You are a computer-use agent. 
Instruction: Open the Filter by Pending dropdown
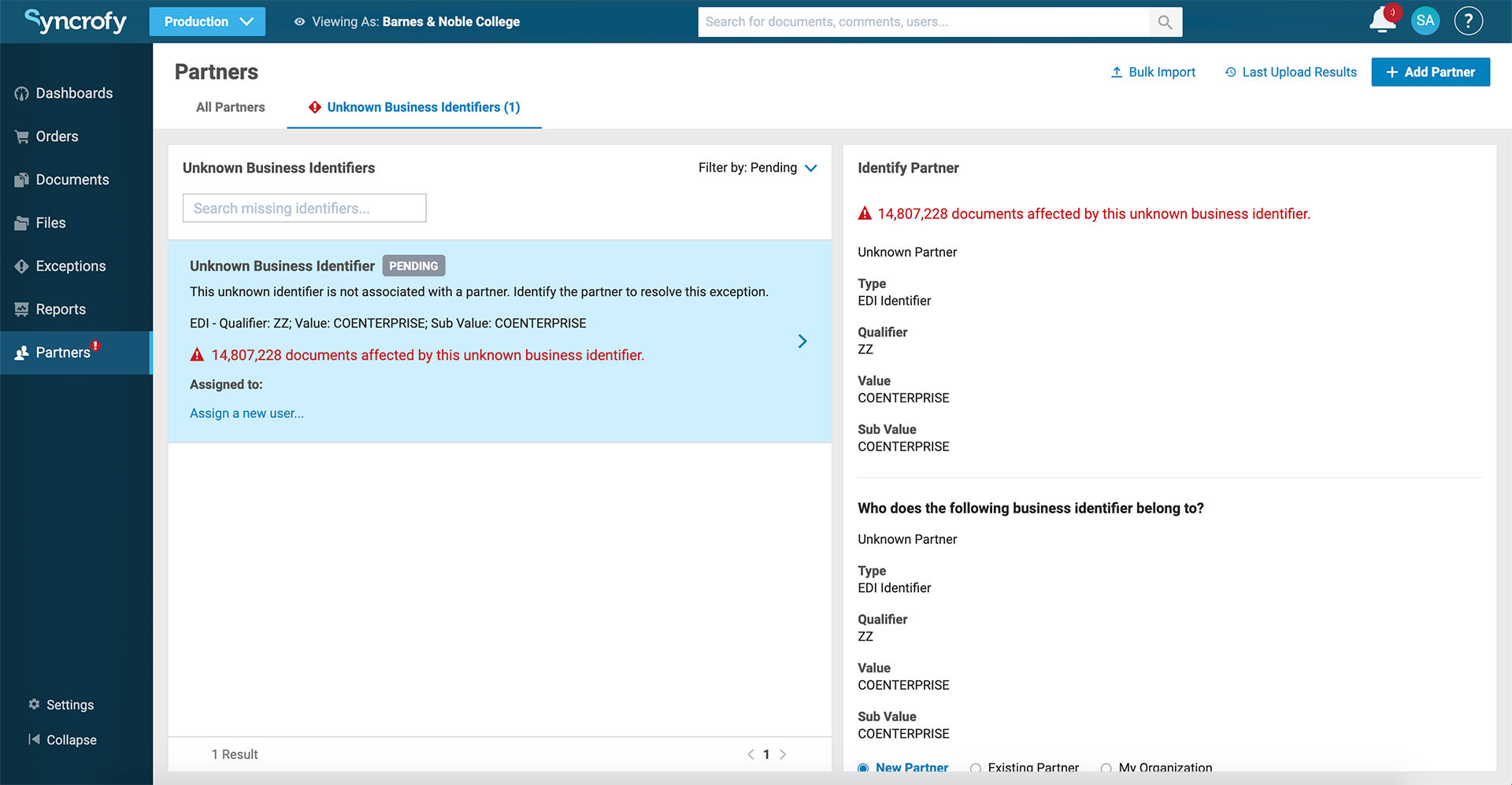click(758, 168)
